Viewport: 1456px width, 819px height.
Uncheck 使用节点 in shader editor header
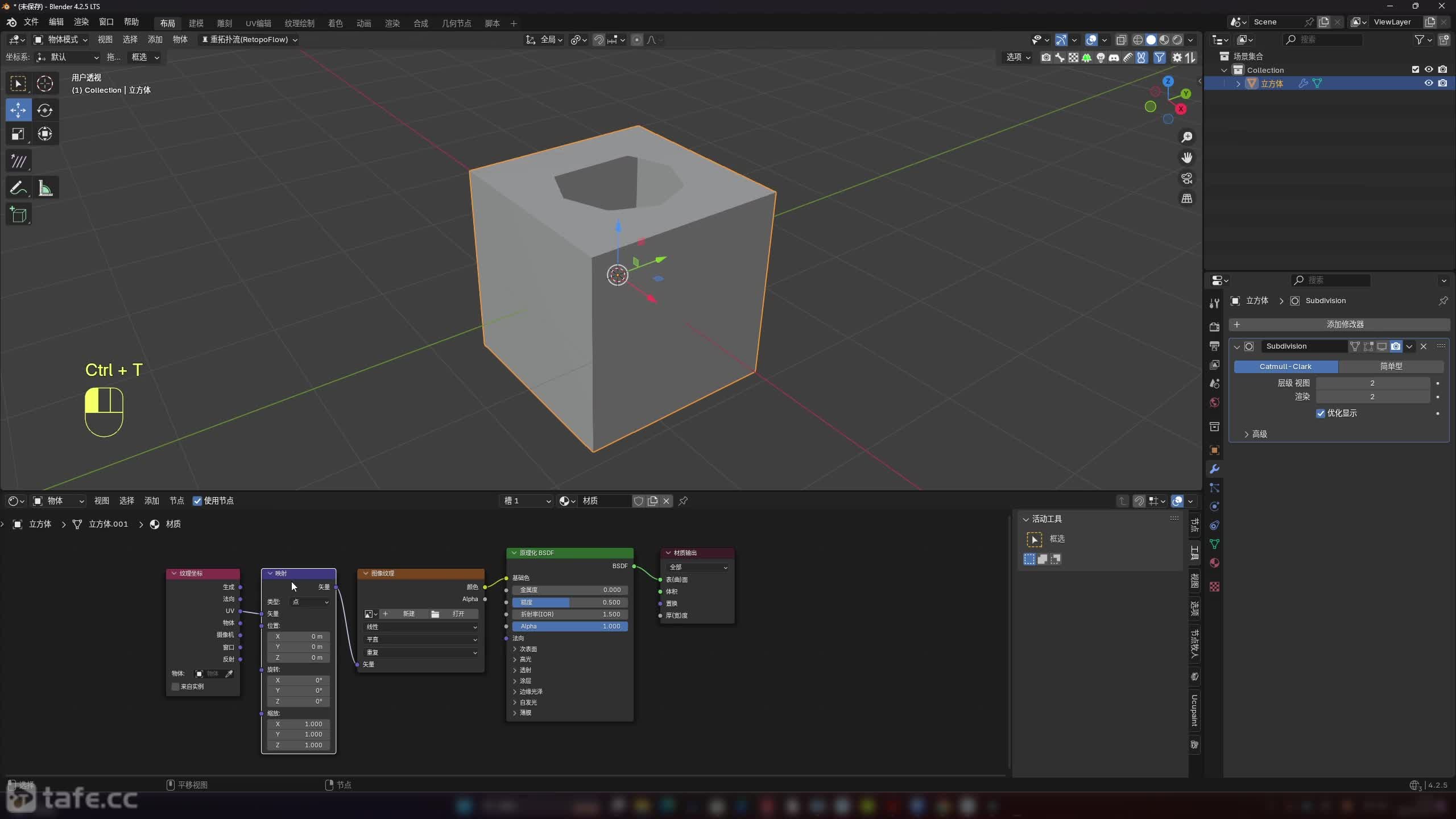(197, 500)
